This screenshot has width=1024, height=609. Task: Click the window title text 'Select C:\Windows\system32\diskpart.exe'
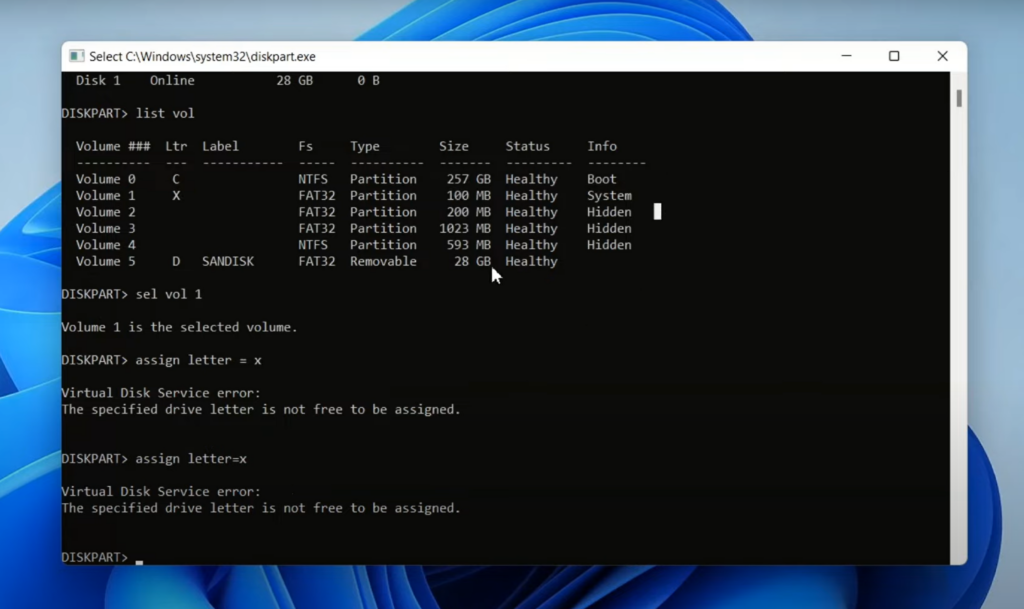pyautogui.click(x=202, y=57)
